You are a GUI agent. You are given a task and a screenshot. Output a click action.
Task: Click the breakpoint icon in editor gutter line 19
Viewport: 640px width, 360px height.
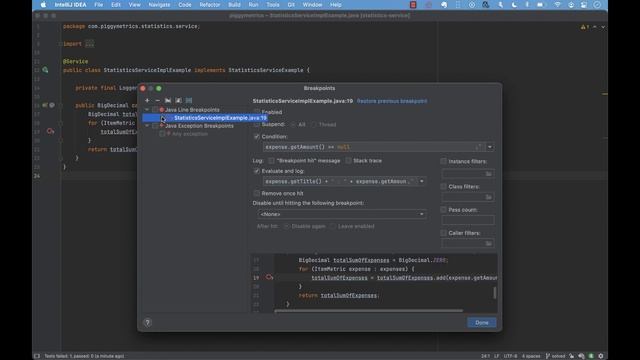(x=50, y=131)
